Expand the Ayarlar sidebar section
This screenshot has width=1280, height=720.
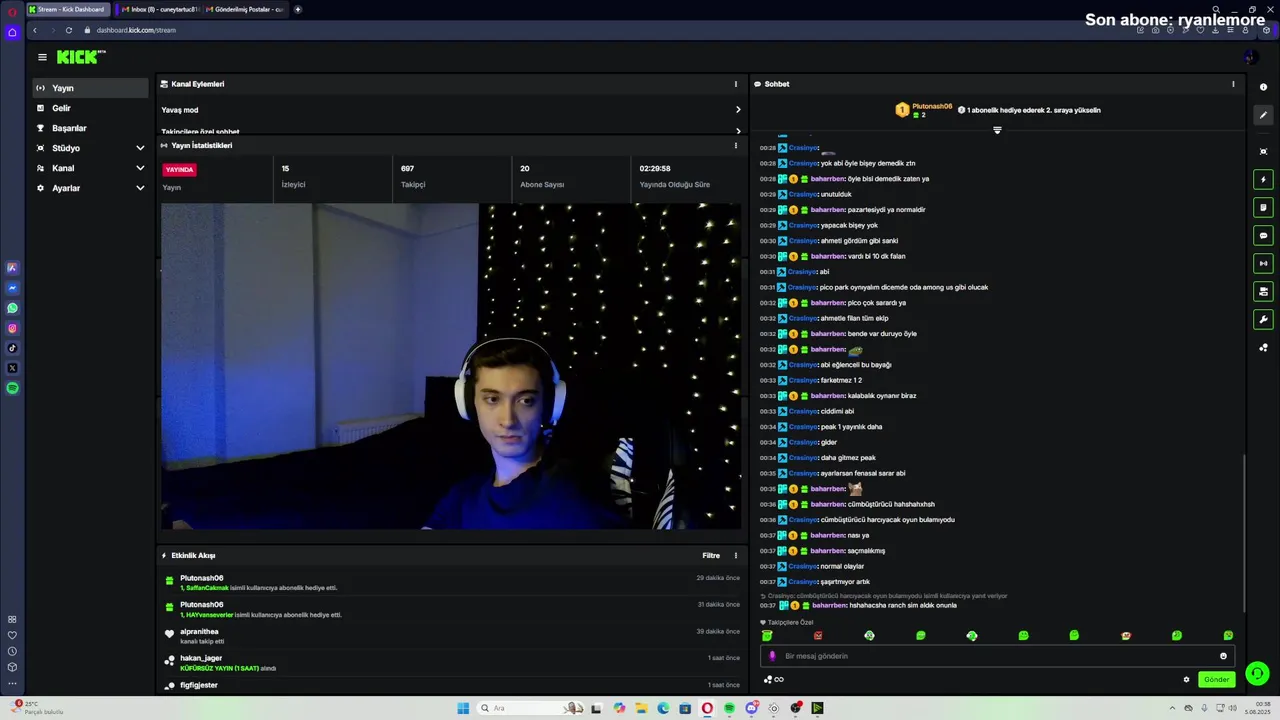[140, 188]
